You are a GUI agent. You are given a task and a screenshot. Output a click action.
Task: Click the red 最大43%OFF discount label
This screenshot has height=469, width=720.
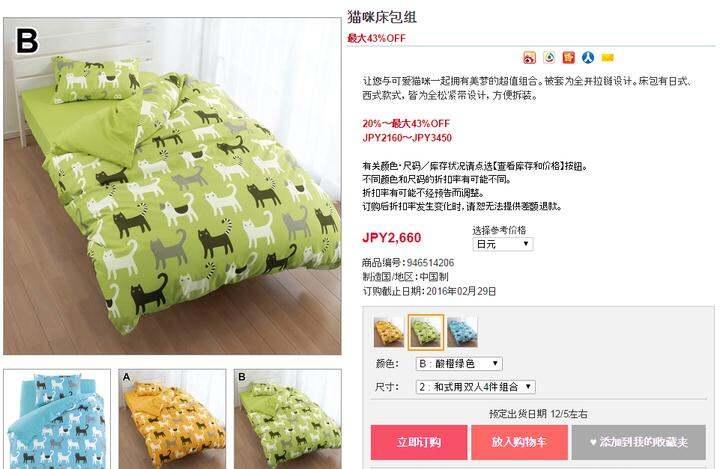click(x=377, y=38)
